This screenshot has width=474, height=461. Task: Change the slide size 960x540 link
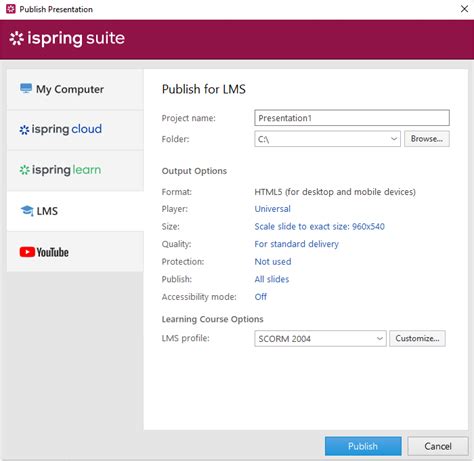[319, 227]
